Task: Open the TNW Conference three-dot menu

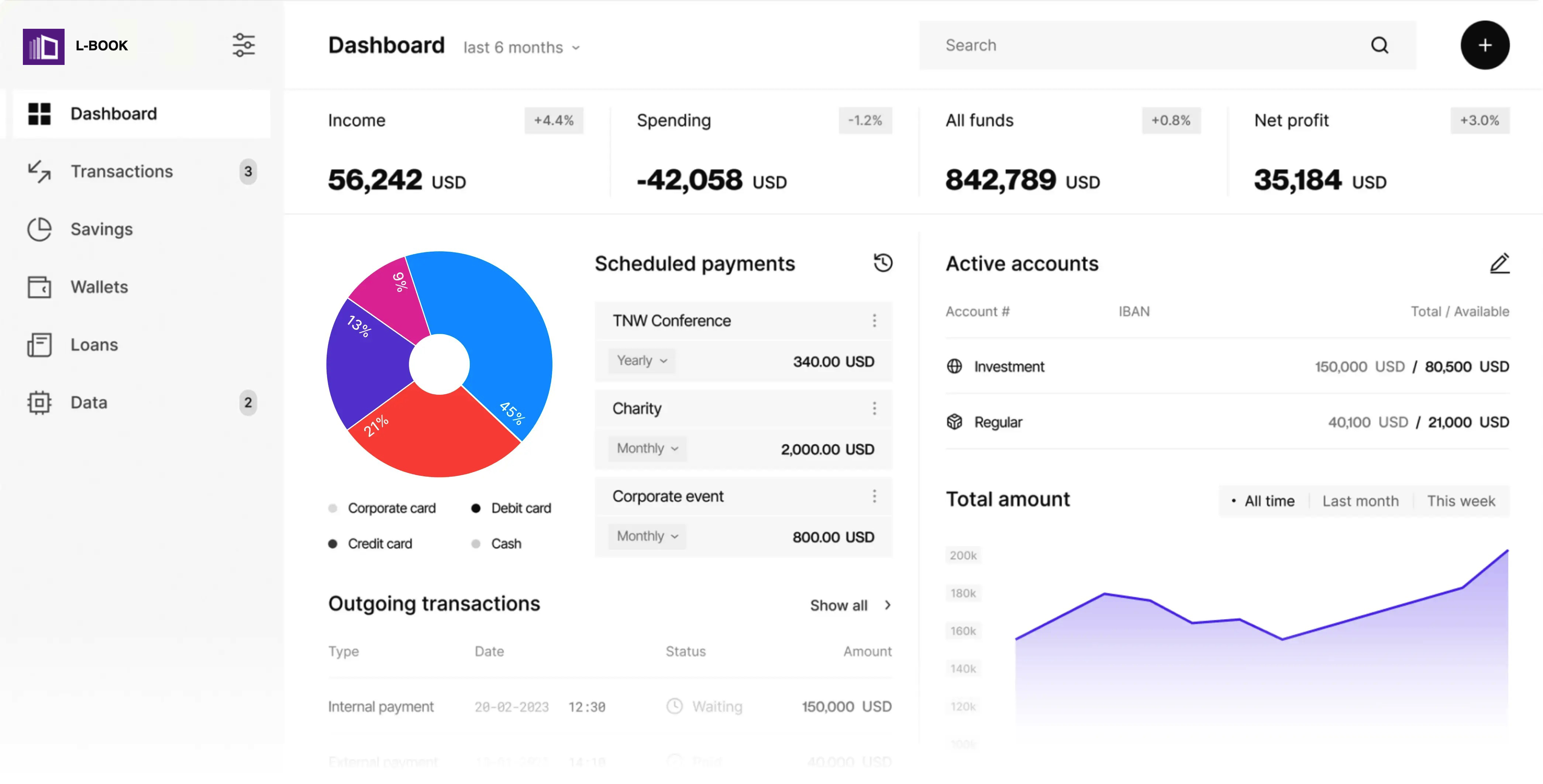Action: pos(874,321)
